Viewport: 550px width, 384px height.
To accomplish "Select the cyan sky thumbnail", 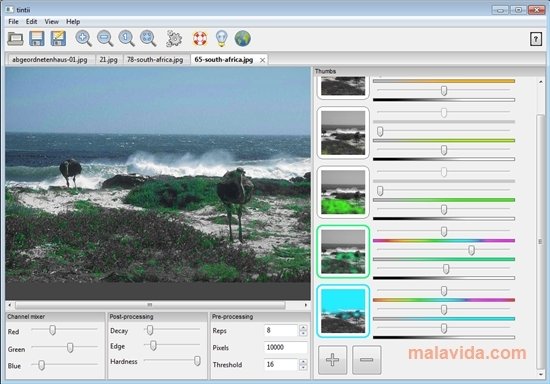I will pos(343,311).
